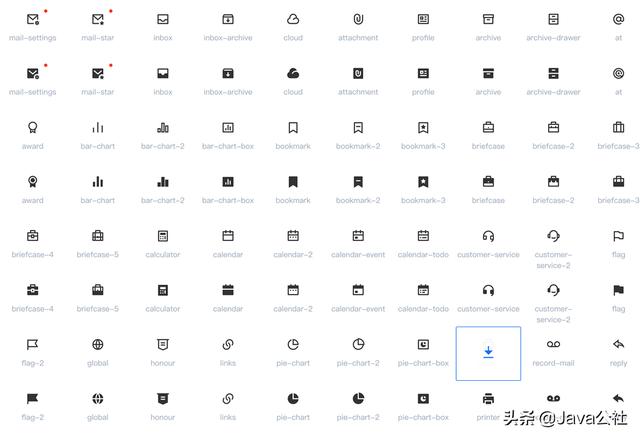Choose the filled honour badge icon

click(x=163, y=399)
